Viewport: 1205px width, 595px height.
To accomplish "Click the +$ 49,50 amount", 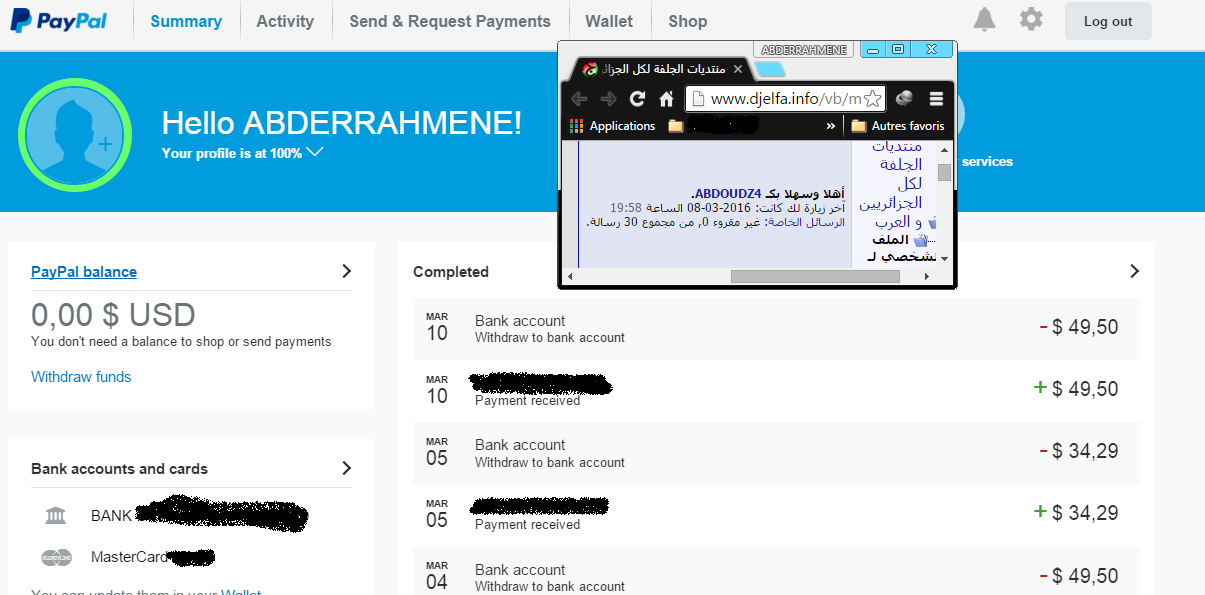I will tap(1075, 389).
